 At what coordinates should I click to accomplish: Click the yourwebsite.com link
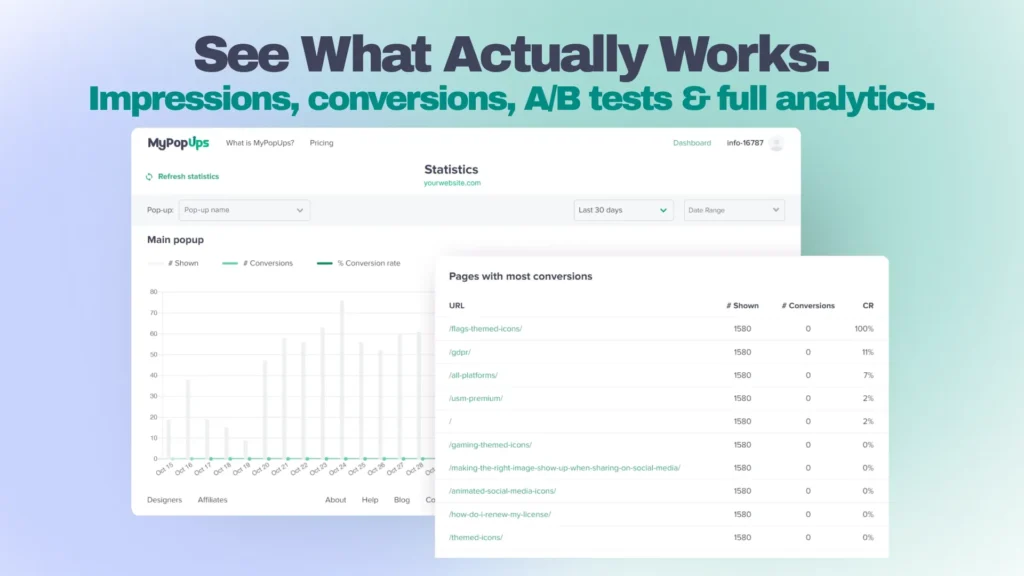click(452, 183)
